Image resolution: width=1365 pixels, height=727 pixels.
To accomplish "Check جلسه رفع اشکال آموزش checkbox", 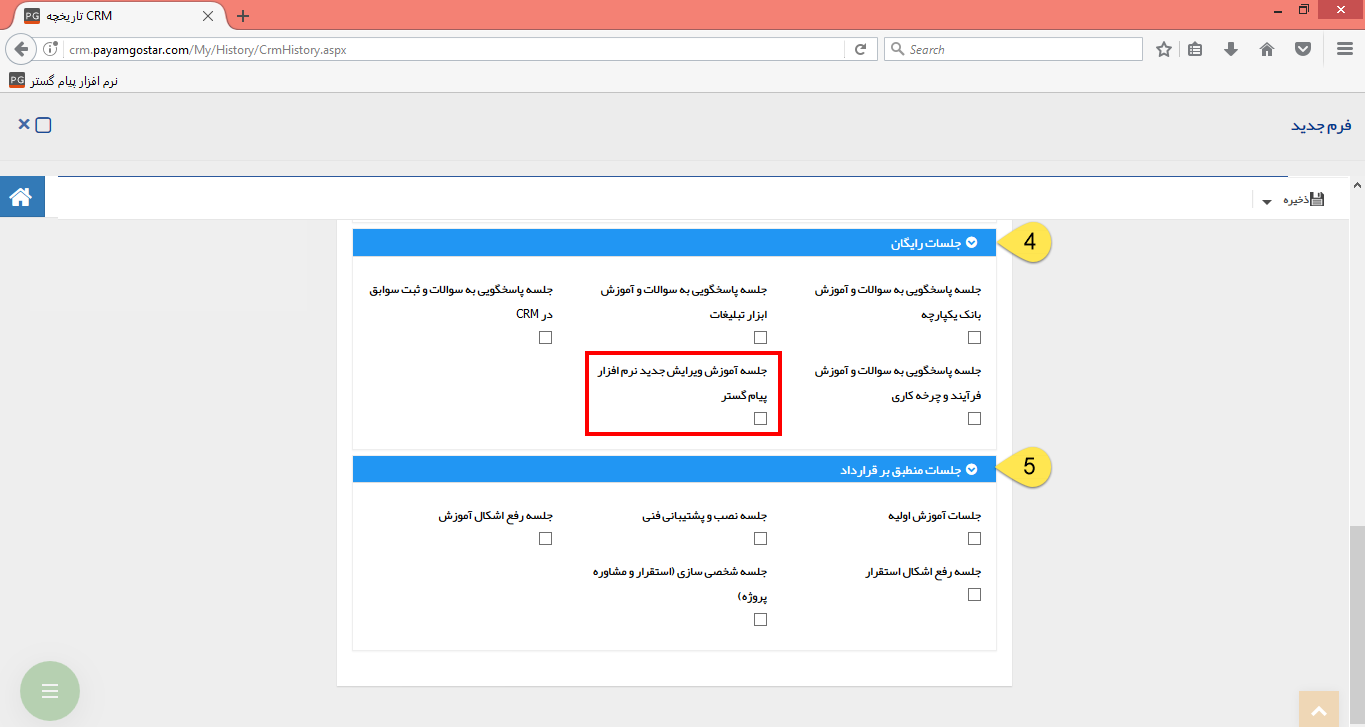I will 545,539.
